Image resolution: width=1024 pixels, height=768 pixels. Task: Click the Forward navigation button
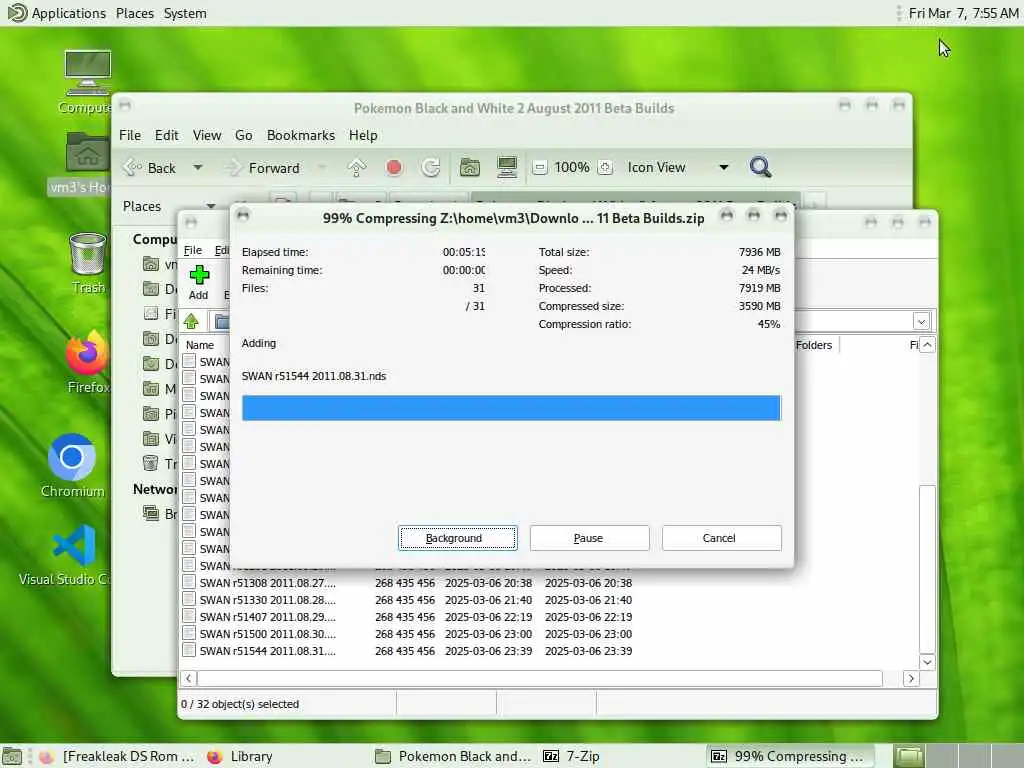262,168
